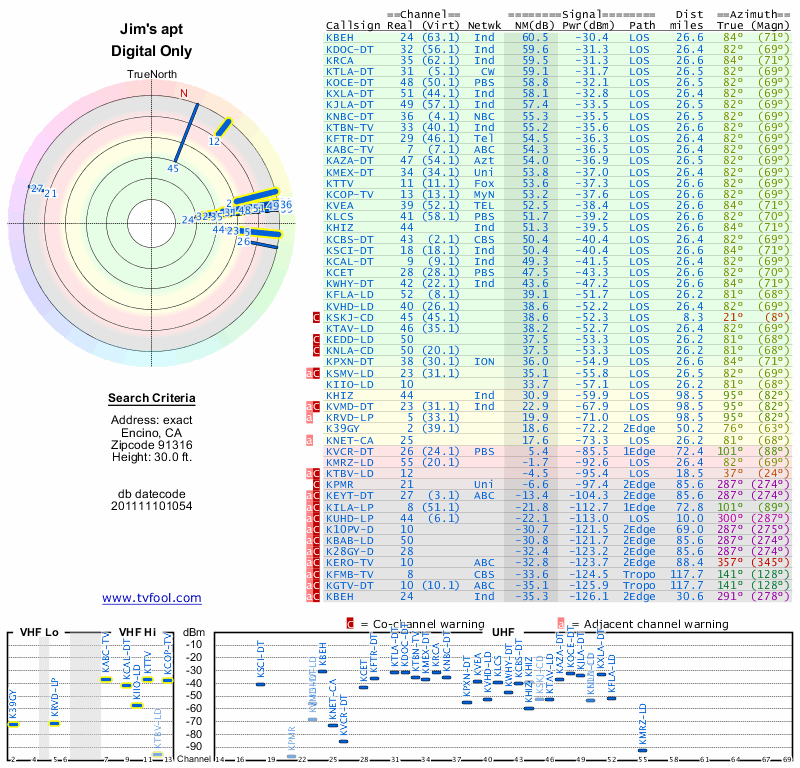This screenshot has height=768, width=800.
Task: Click KVHD-LD callsign in the station table
Action: 349,306
